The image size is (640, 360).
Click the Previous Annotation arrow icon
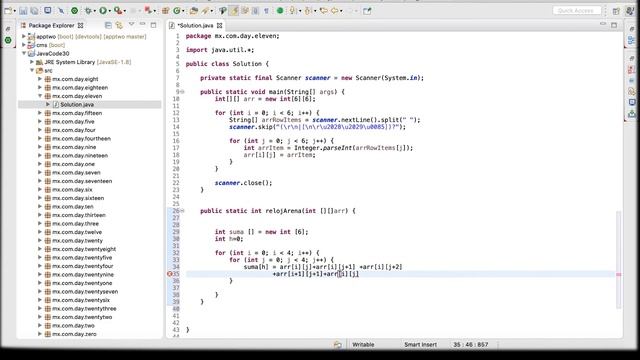click(x=308, y=11)
